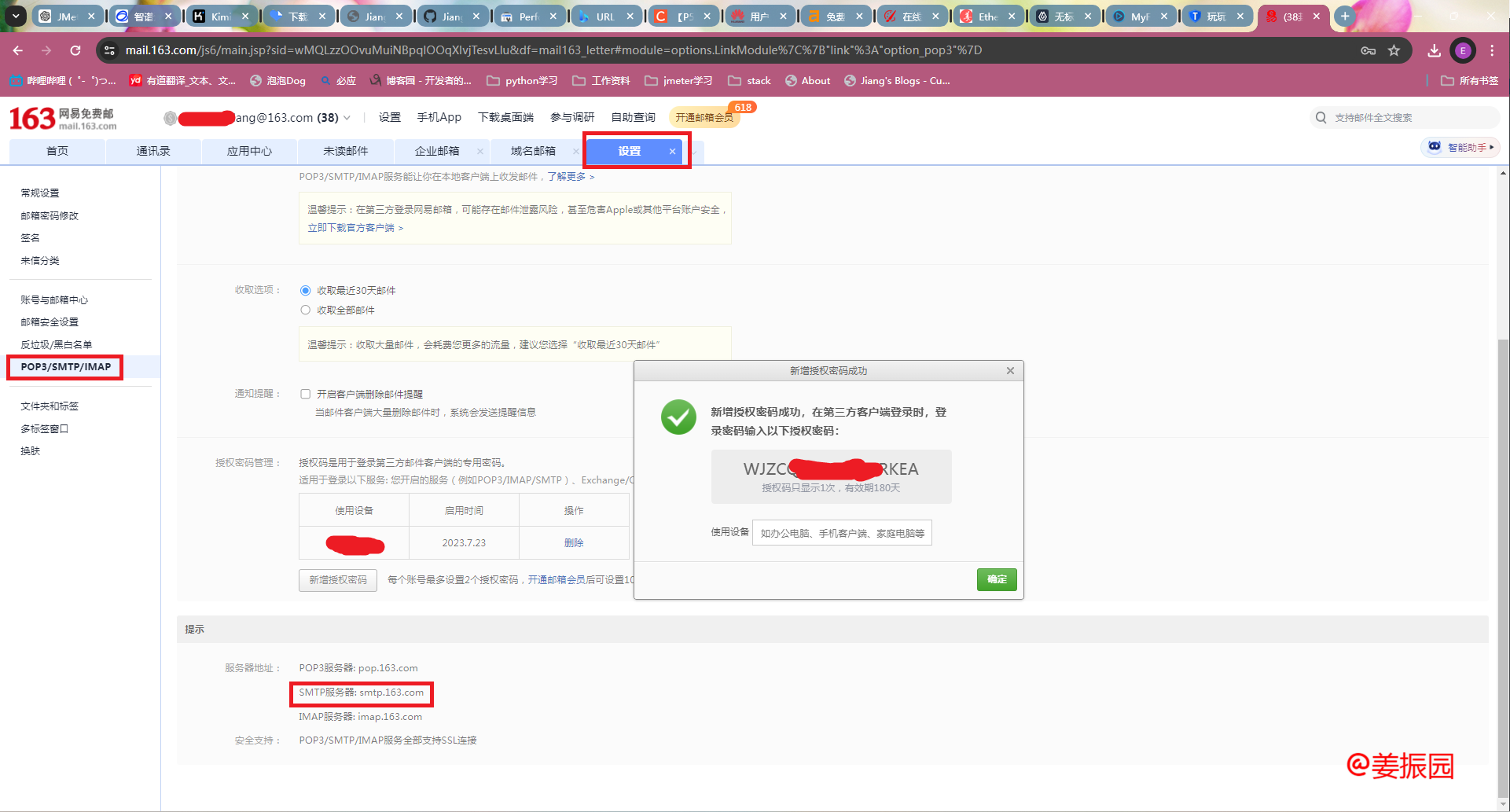The height and width of the screenshot is (812, 1510).
Task: Open the 首页 mail tab
Action: pyautogui.click(x=57, y=152)
